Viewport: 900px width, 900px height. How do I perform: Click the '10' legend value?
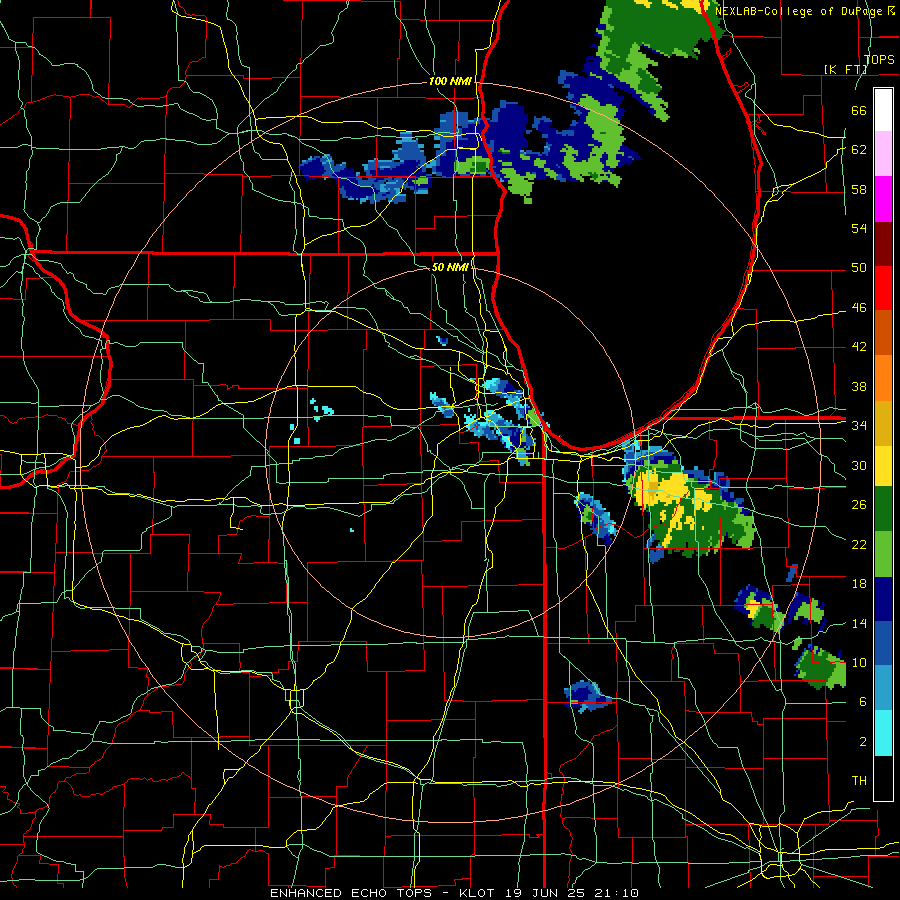(859, 662)
